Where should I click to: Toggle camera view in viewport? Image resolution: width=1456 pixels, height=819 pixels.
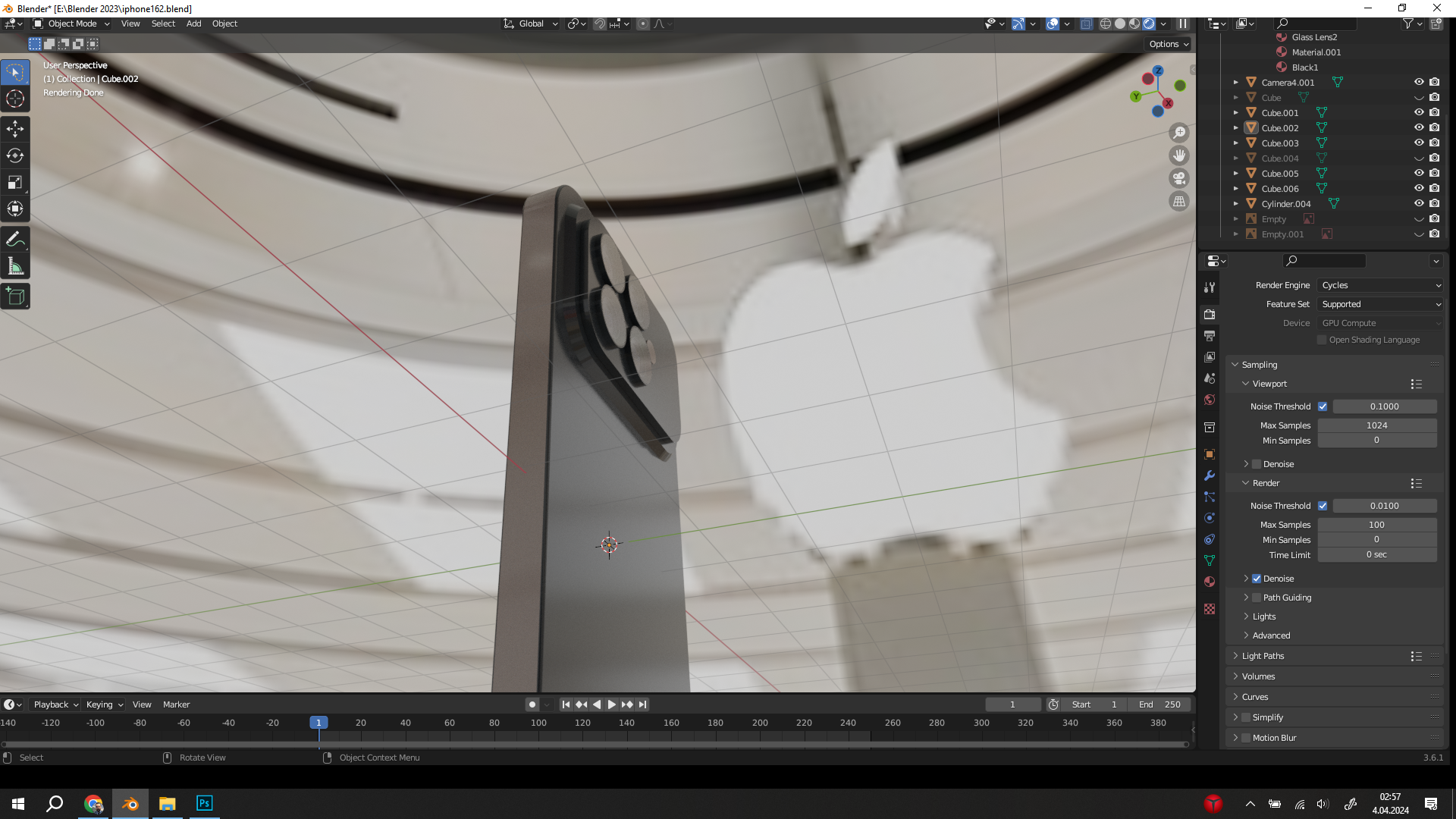(x=1179, y=179)
